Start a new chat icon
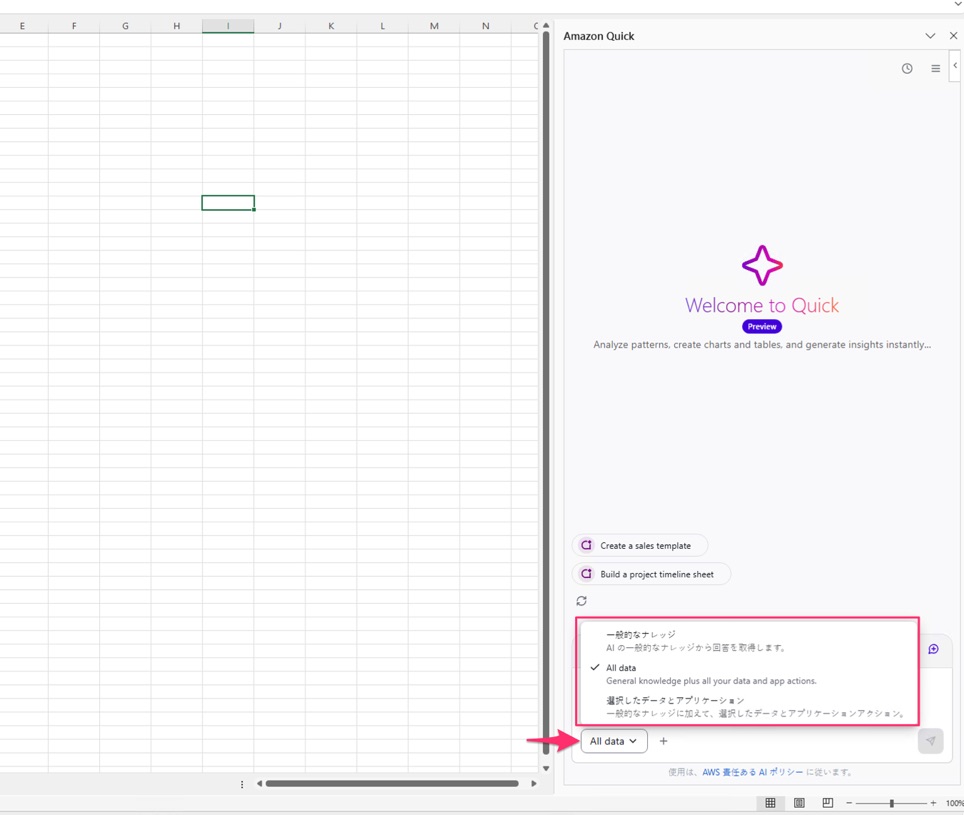This screenshot has width=964, height=815. pyautogui.click(x=933, y=649)
